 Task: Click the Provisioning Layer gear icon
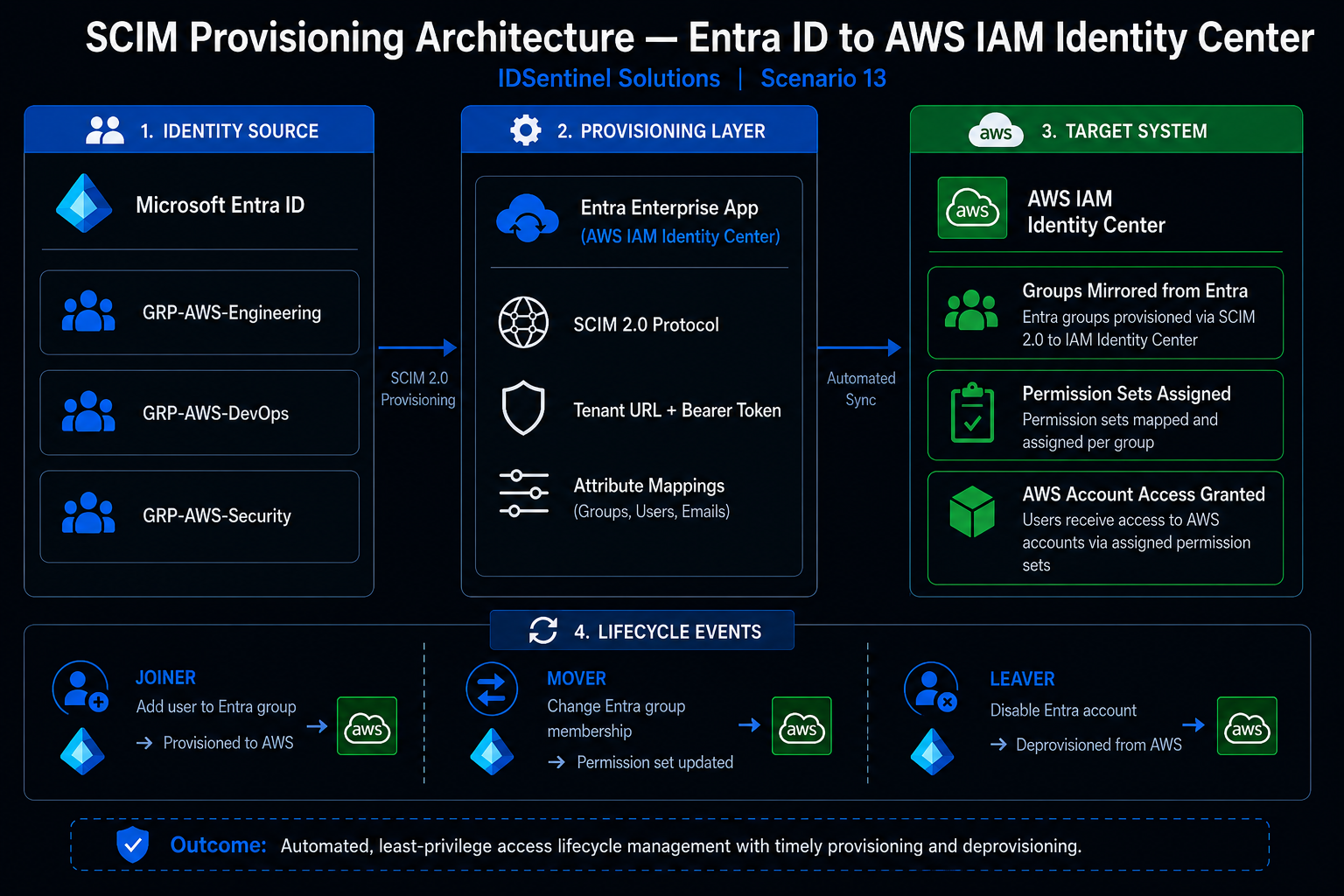[525, 130]
